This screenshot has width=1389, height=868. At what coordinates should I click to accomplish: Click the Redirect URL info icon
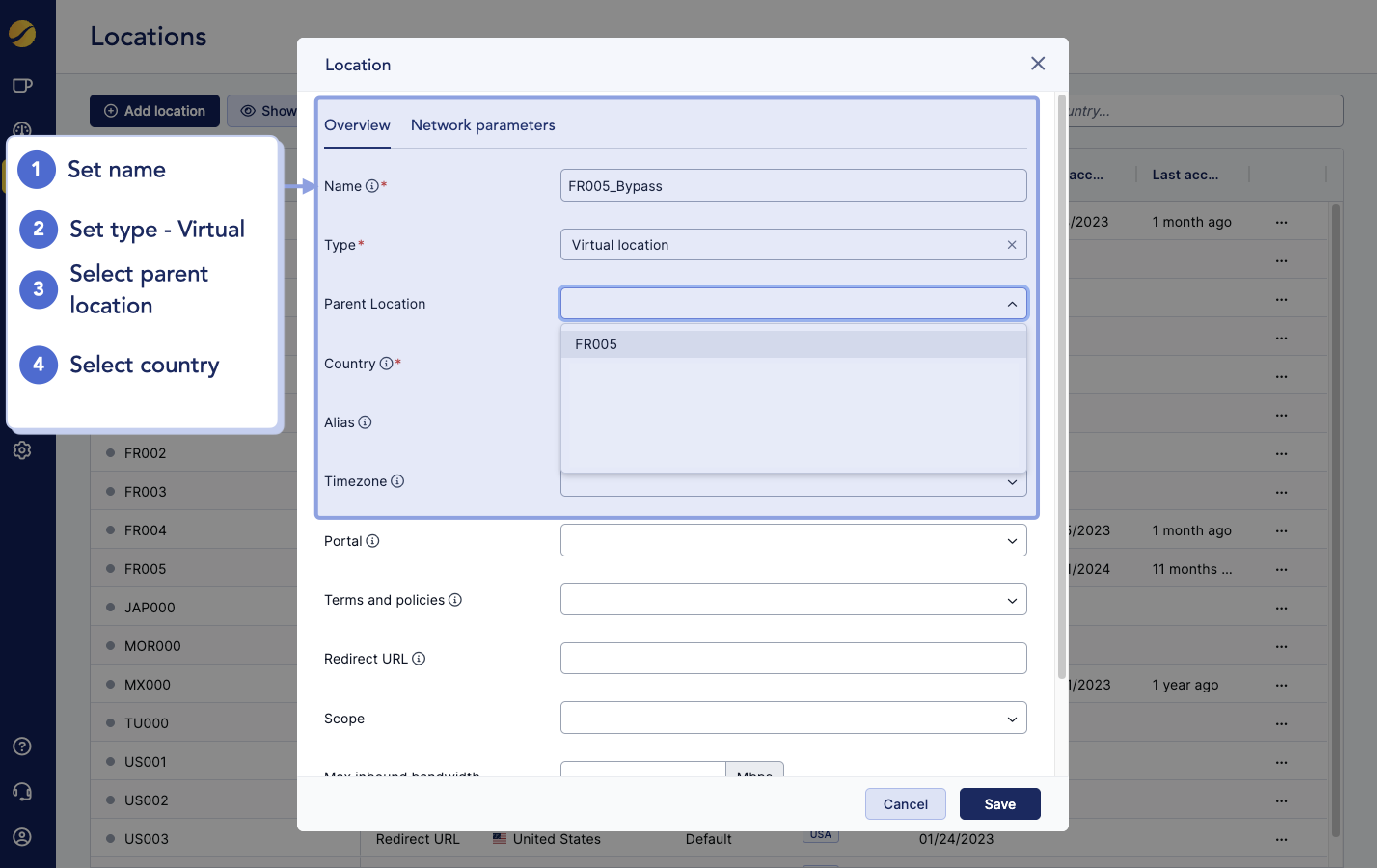419,659
